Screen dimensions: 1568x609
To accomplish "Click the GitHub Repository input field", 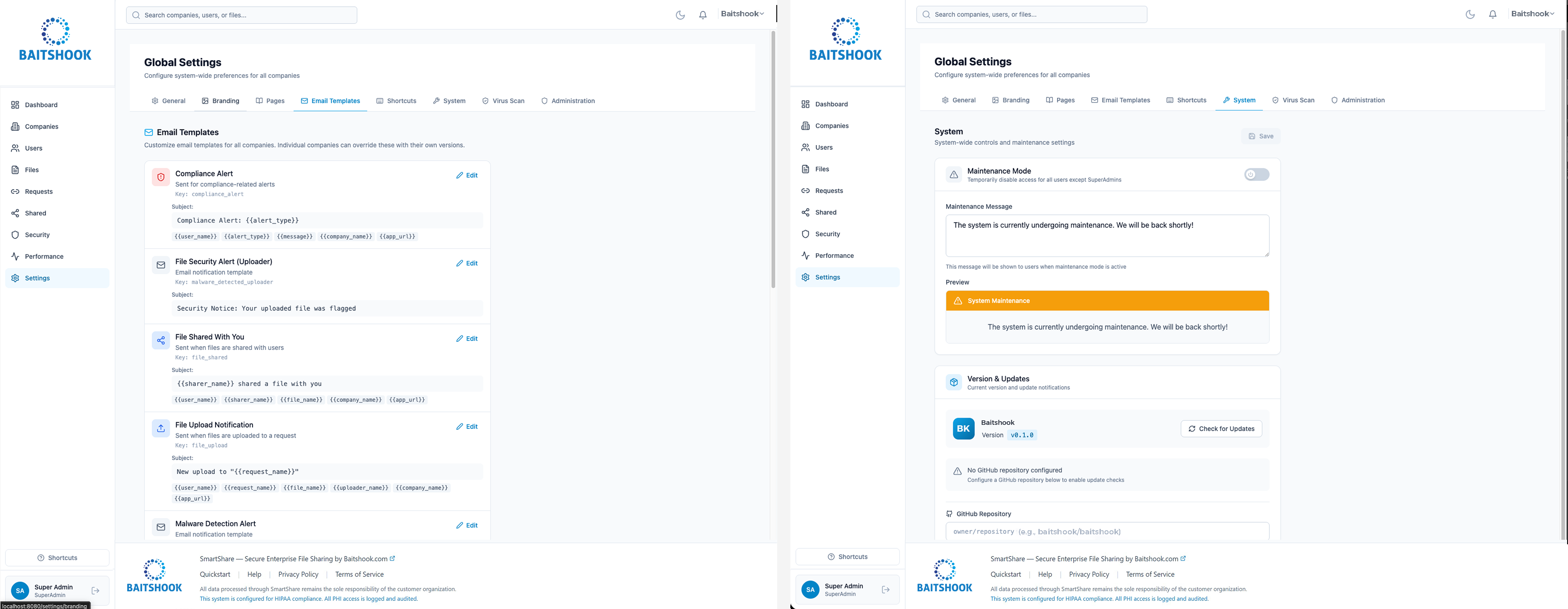I will 1107,531.
